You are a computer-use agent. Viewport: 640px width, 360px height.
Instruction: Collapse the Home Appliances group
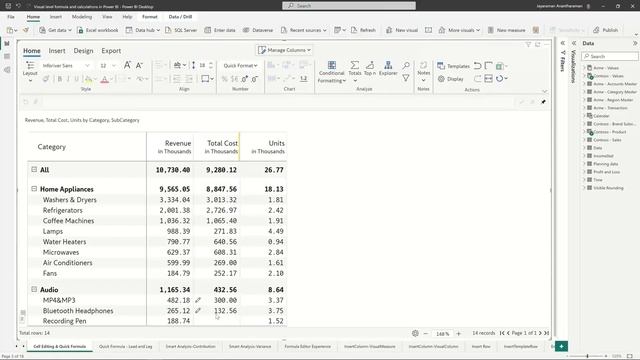click(34, 189)
